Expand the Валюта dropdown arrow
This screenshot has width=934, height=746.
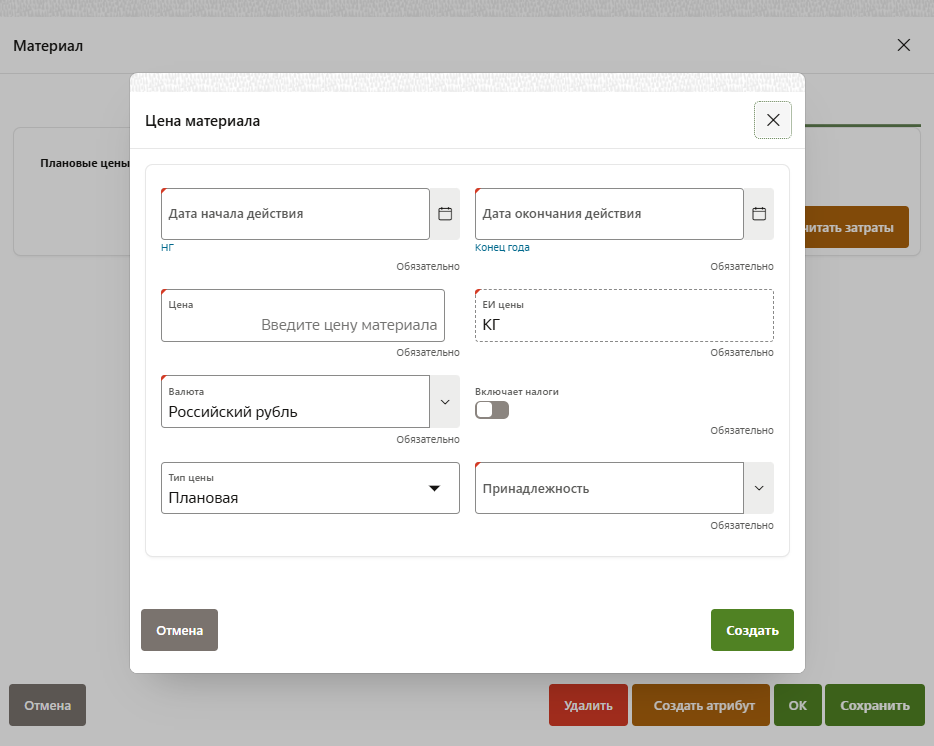coord(445,401)
